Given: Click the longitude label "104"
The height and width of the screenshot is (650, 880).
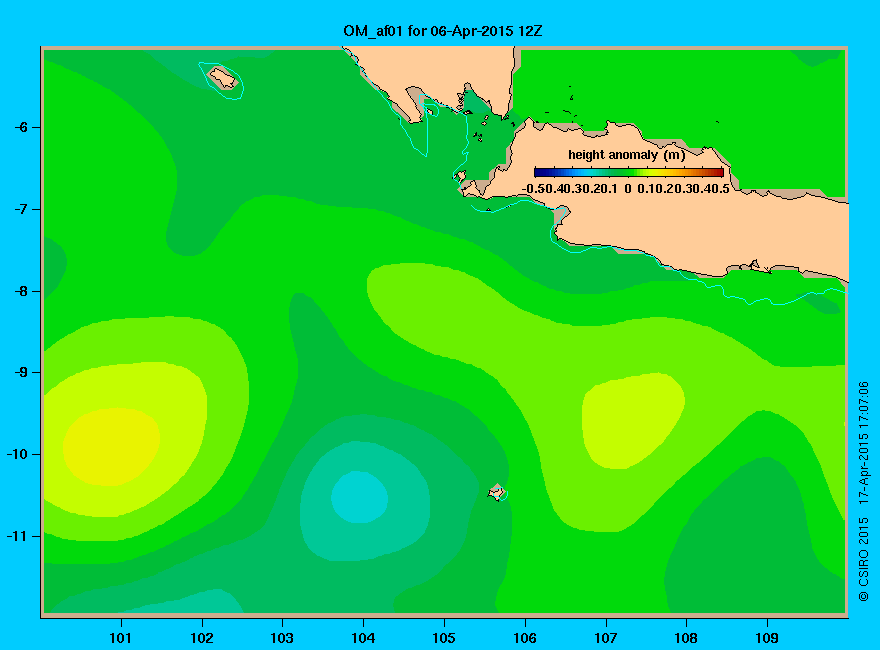Looking at the screenshot, I should [x=363, y=638].
